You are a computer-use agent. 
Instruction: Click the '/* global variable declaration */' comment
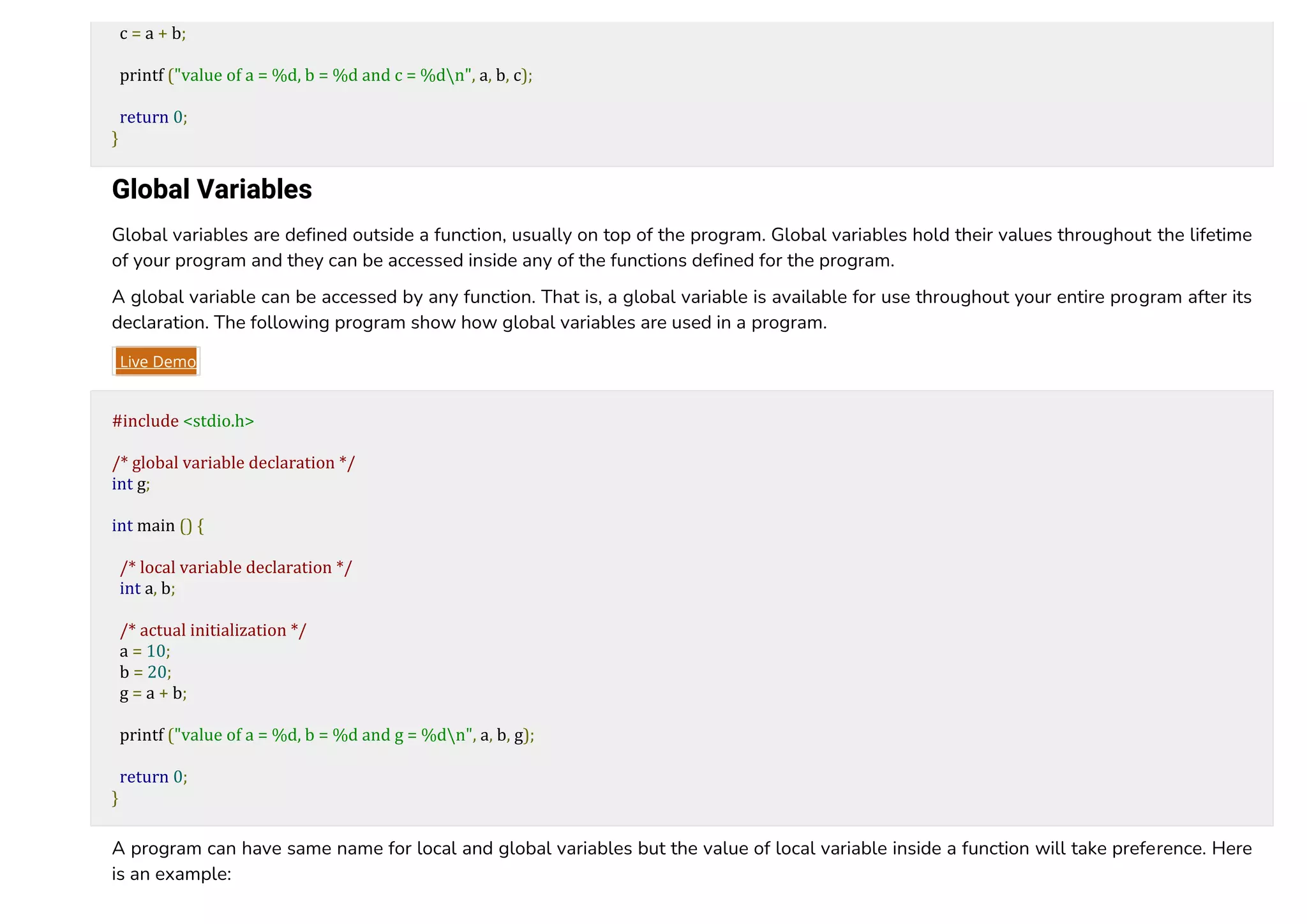[x=234, y=463]
